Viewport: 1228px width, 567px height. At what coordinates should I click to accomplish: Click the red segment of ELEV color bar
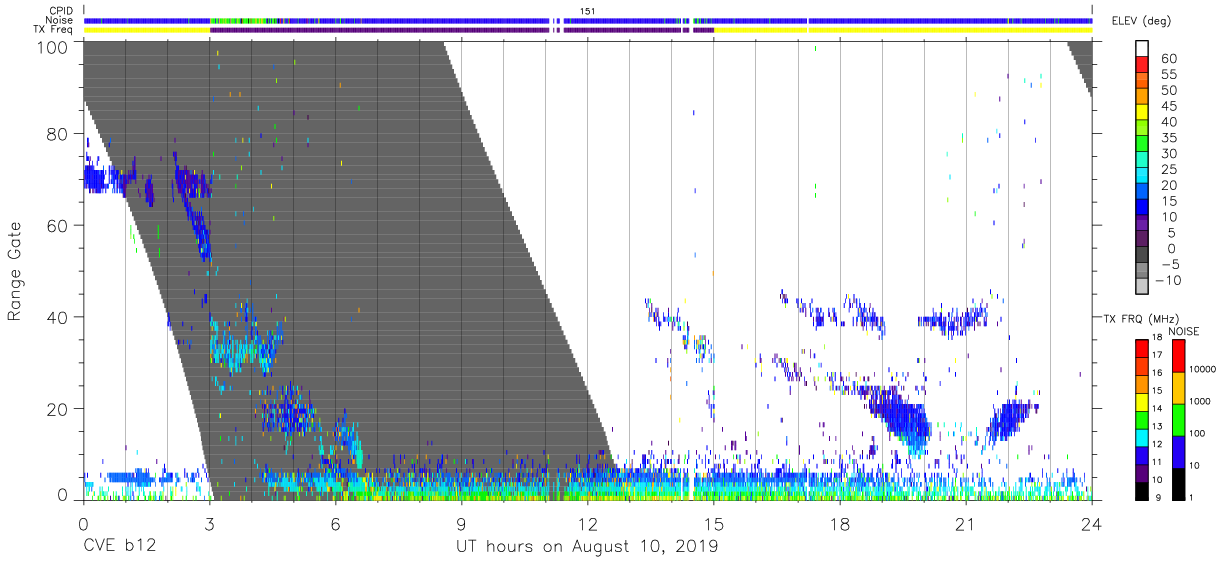click(1142, 64)
